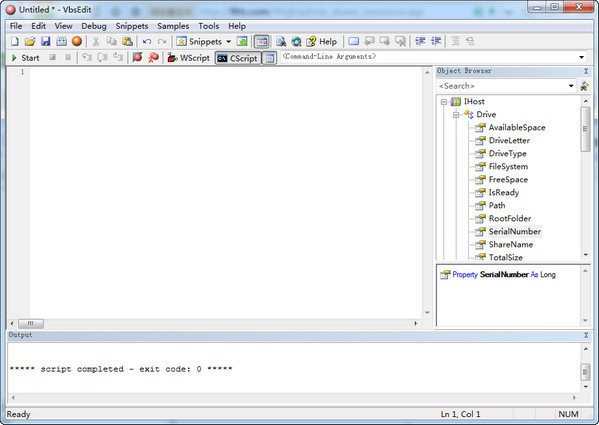
Task: Open a script with the folder icon
Action: 30,41
